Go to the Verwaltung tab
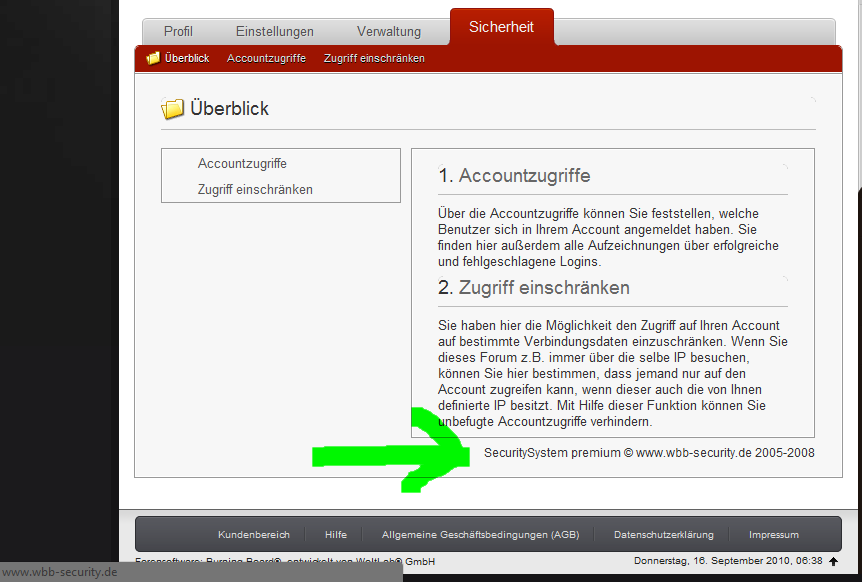The height and width of the screenshot is (582, 862). point(389,32)
